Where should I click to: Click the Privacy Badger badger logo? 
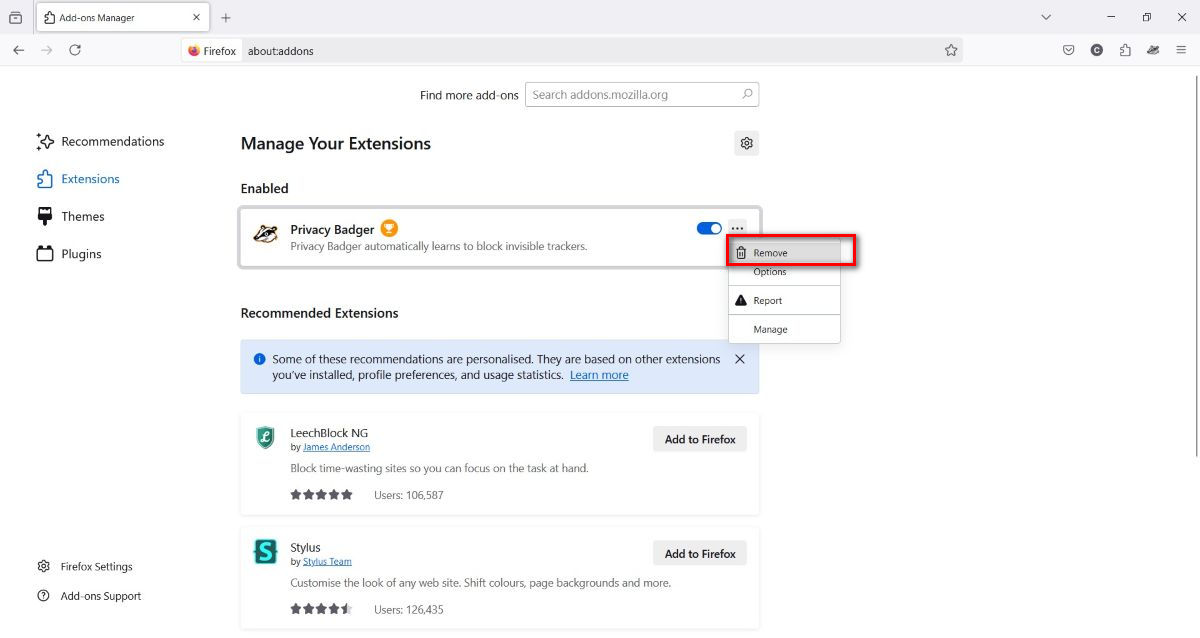pos(265,234)
